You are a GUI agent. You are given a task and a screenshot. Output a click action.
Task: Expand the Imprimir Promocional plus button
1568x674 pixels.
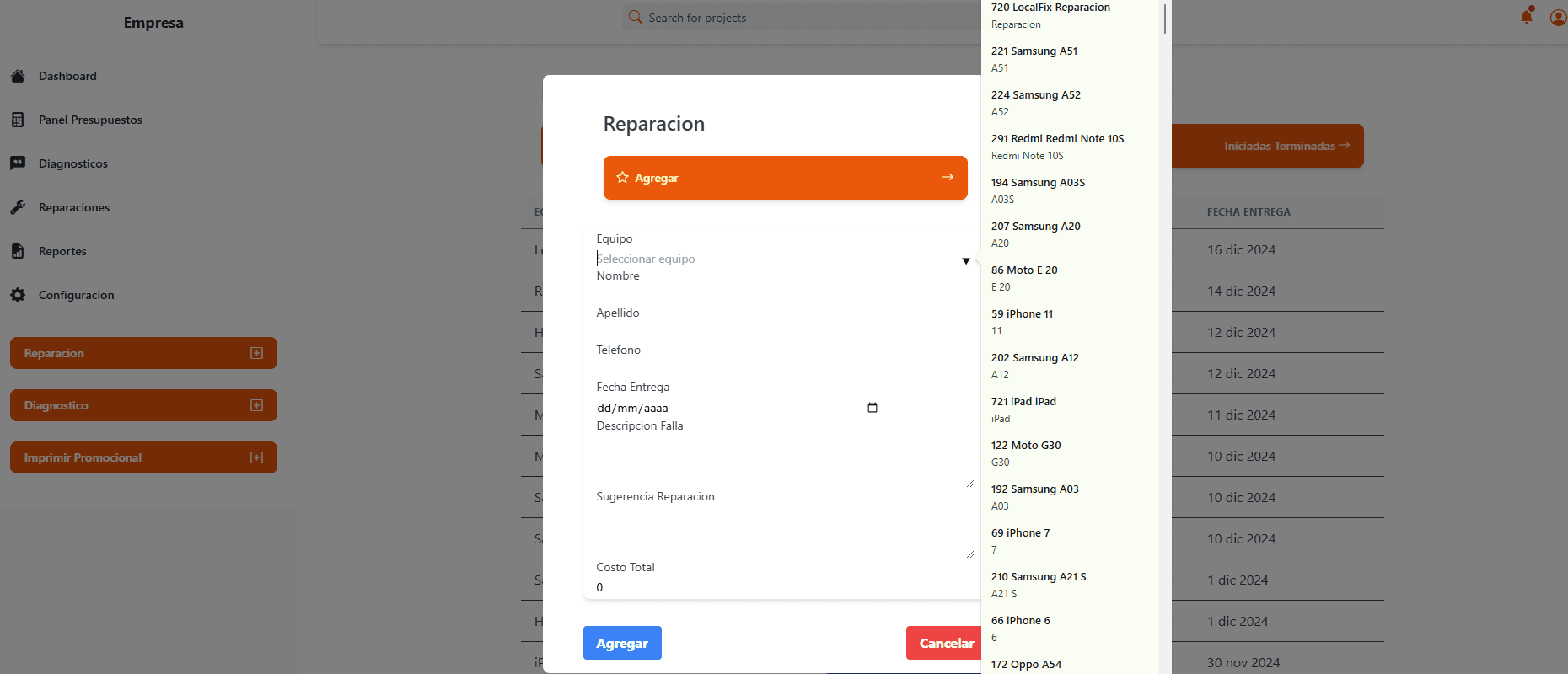coord(257,457)
